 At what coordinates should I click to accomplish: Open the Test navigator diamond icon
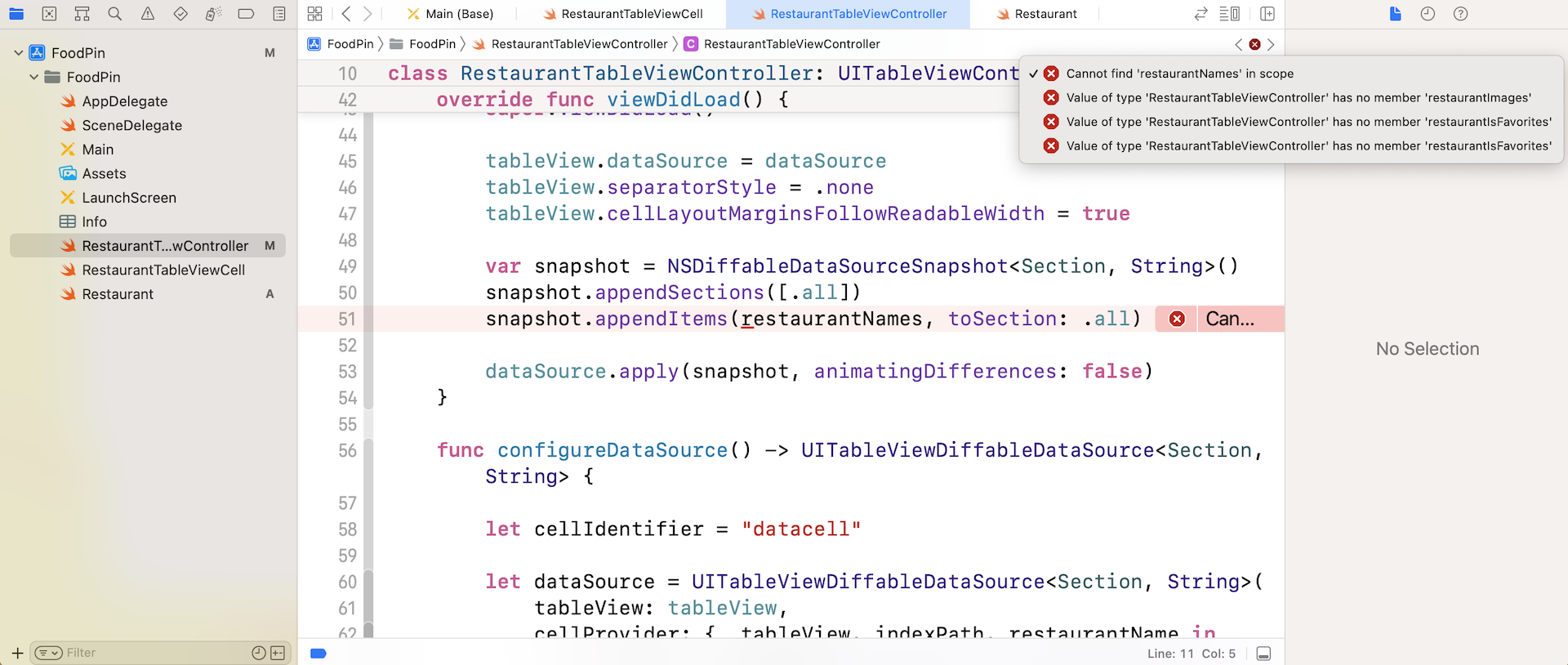coord(180,14)
